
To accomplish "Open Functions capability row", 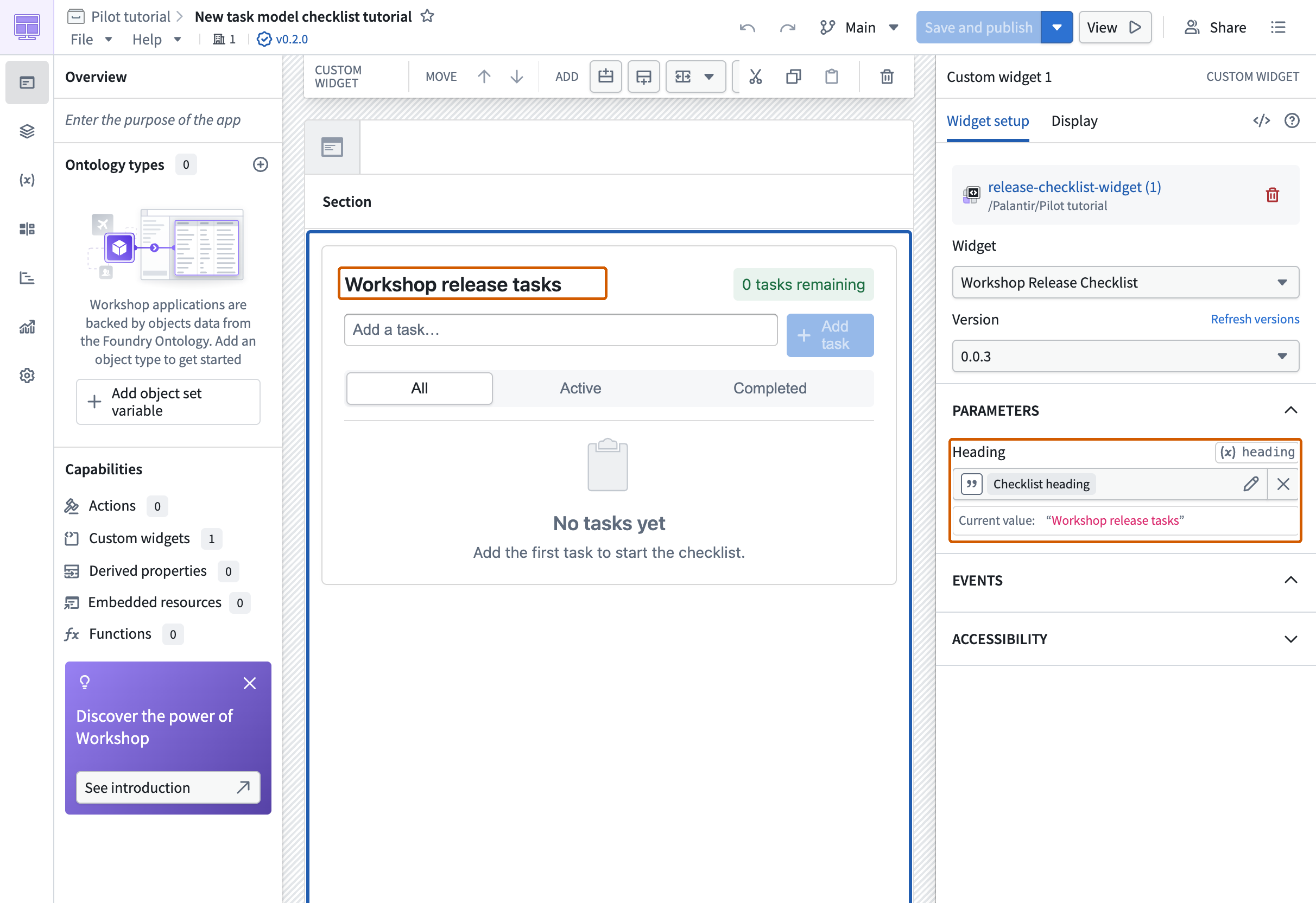I will pos(124,634).
